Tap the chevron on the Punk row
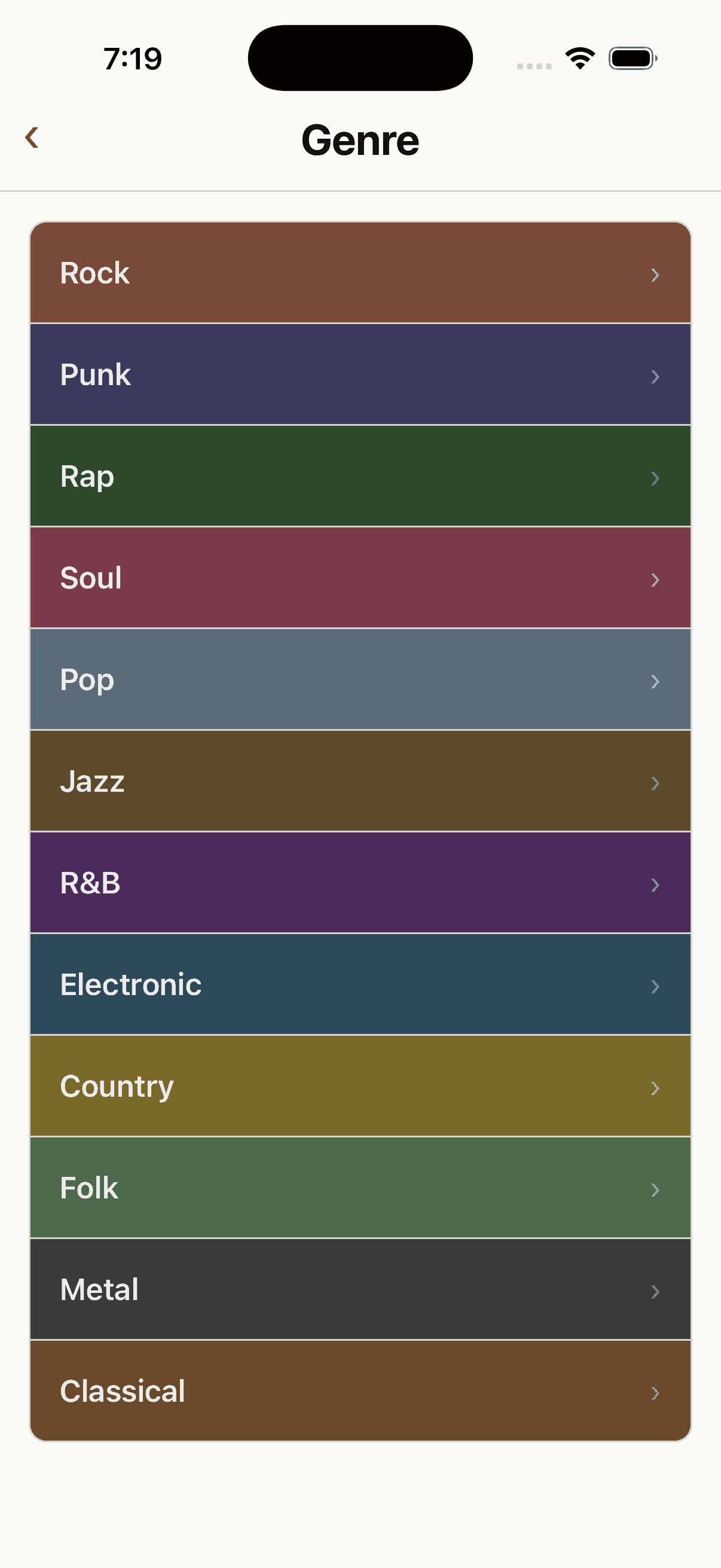721x1568 pixels. pos(655,376)
